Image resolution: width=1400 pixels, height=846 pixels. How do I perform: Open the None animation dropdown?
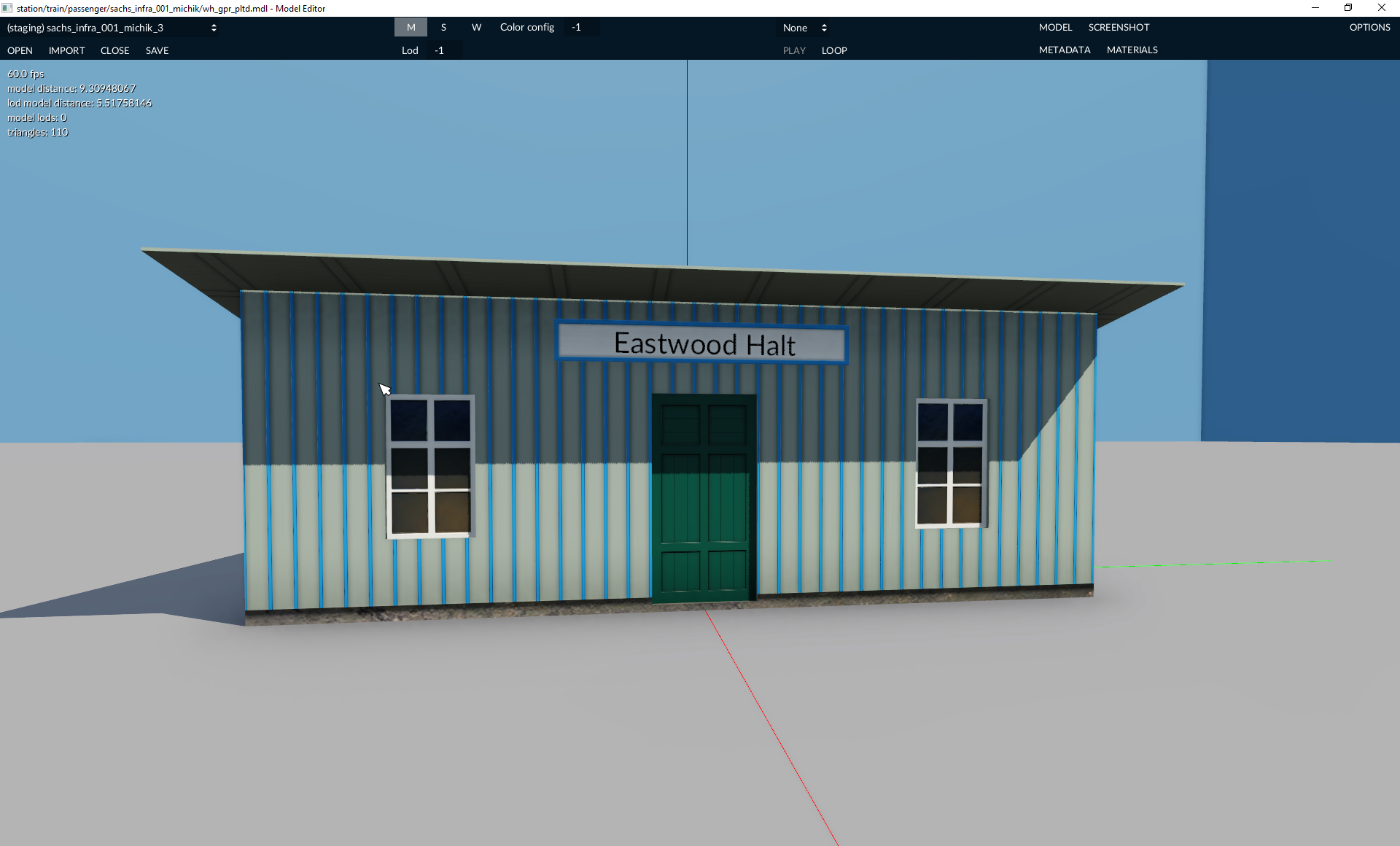click(804, 28)
